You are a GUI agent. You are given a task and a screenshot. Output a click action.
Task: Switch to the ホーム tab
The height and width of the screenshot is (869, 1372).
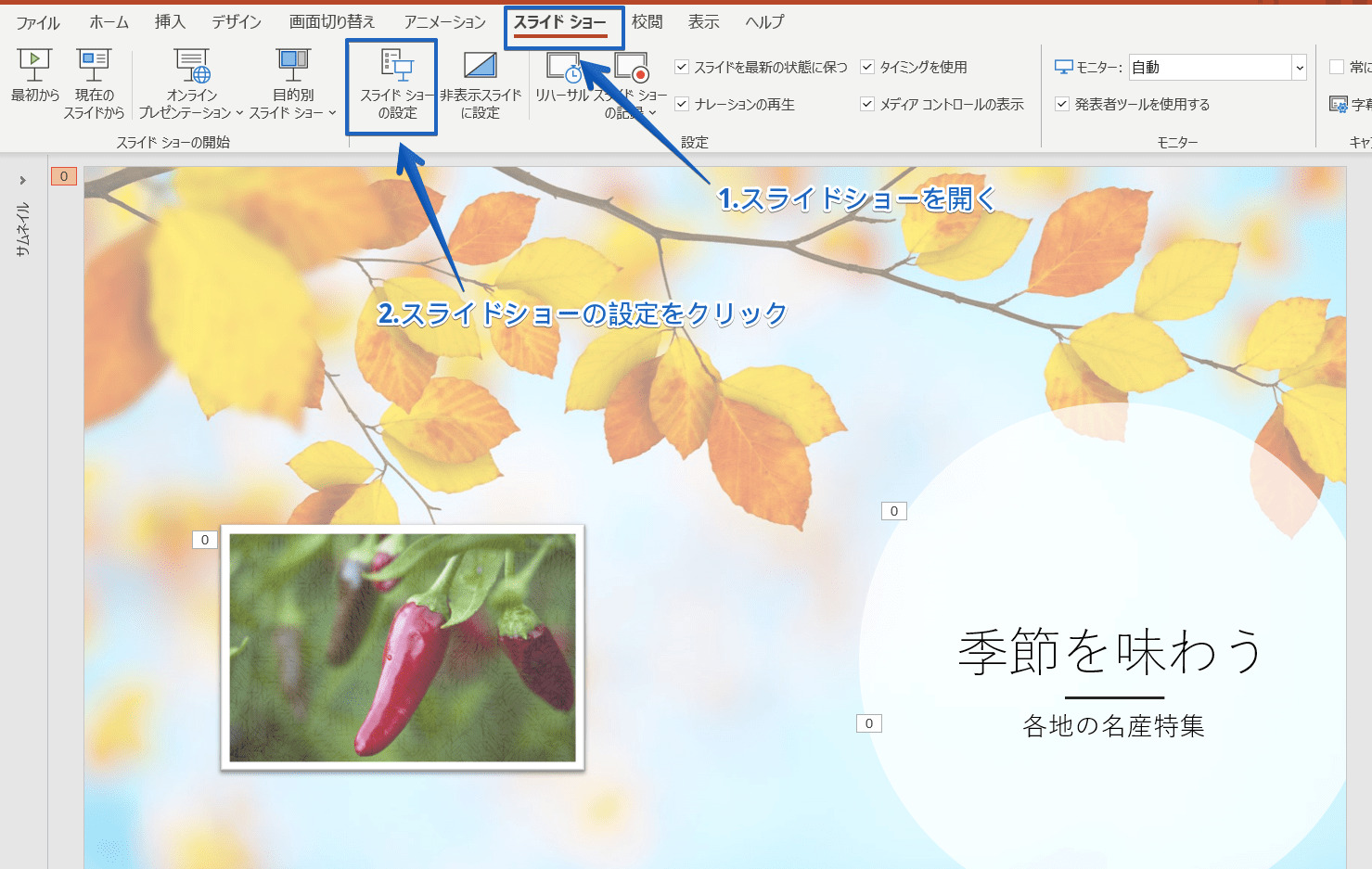[109, 21]
